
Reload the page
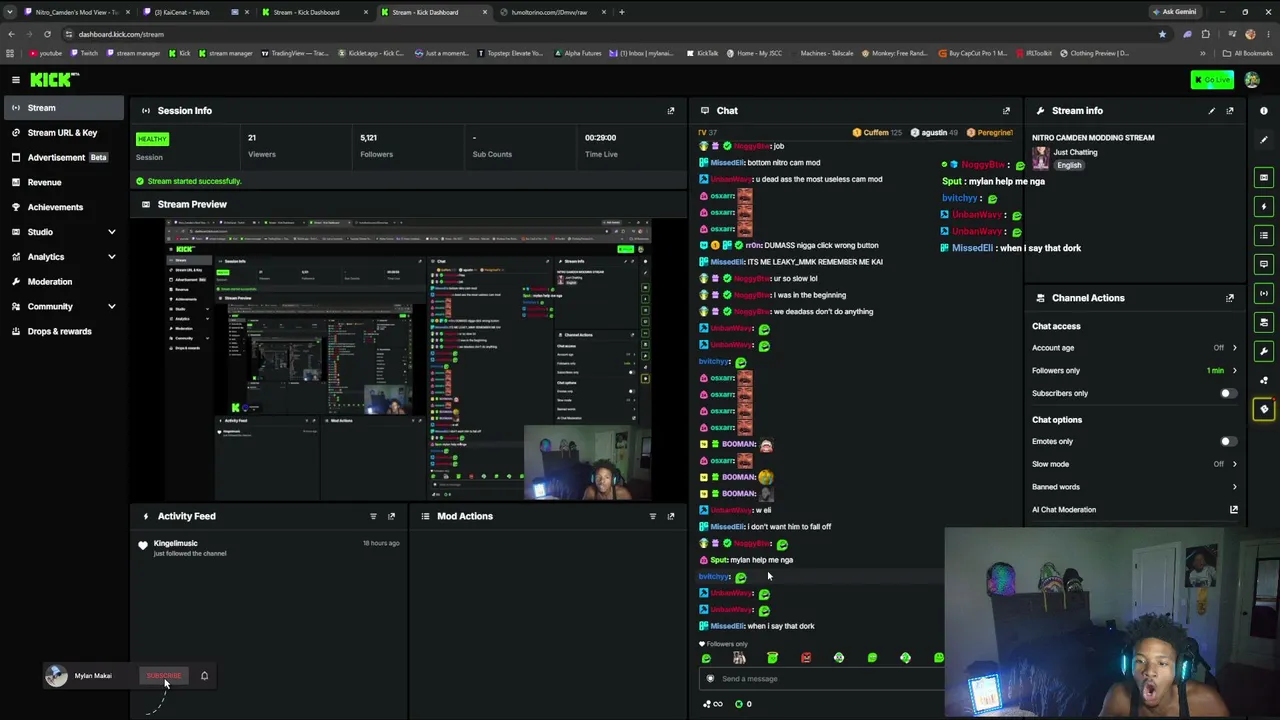[x=47, y=34]
